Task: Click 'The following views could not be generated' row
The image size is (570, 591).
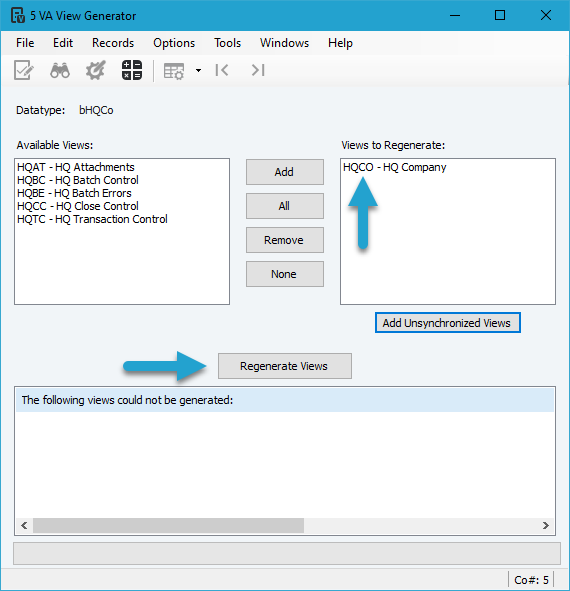Action: click(x=285, y=400)
